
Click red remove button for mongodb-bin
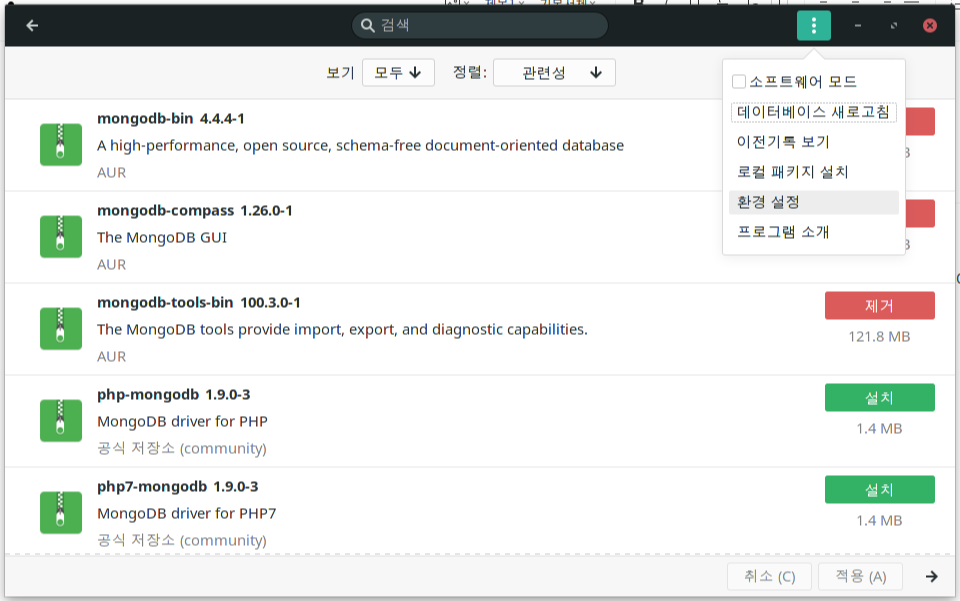point(920,121)
